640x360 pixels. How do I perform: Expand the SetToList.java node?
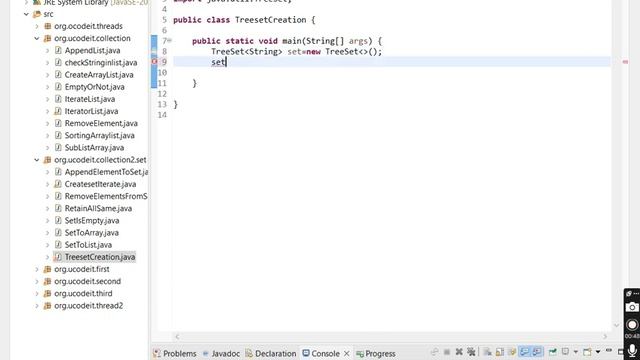tap(47, 245)
